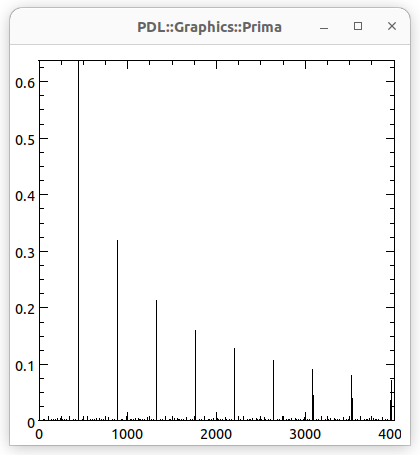
Task: Click the double peak just past x=3000
Action: (x=313, y=395)
